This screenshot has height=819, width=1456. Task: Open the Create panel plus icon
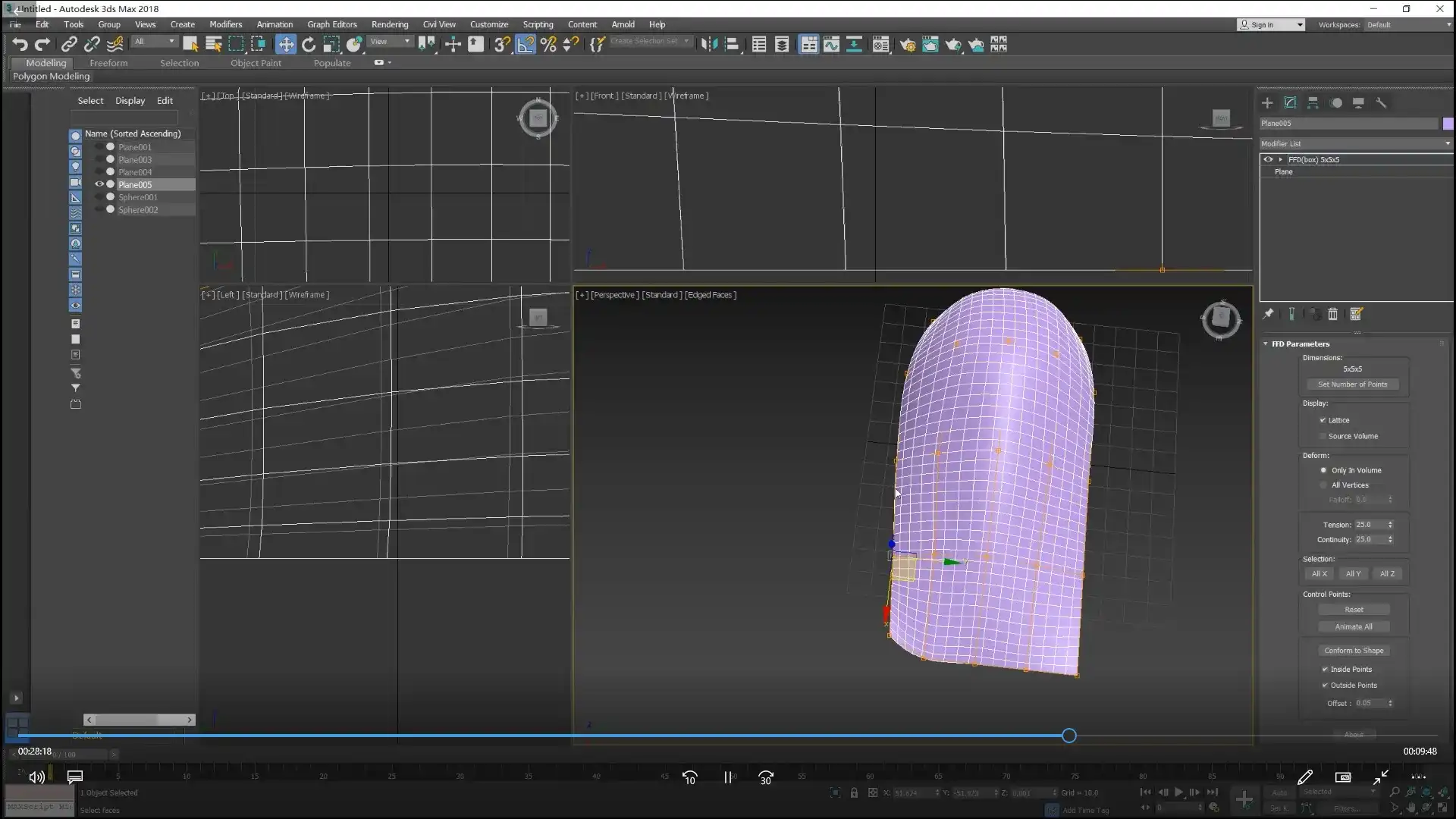point(1267,102)
